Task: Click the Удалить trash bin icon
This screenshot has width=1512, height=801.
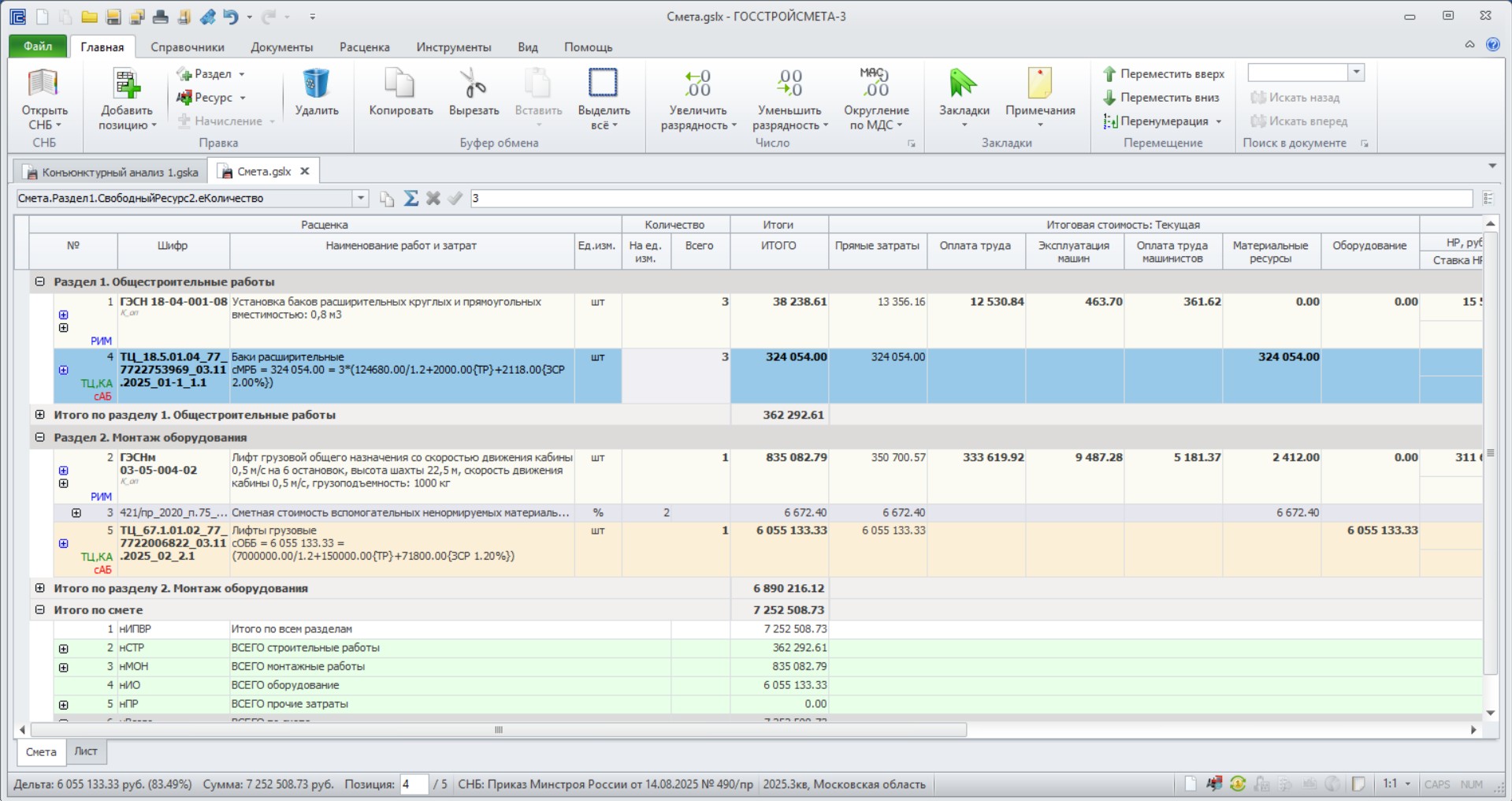Action: click(316, 84)
